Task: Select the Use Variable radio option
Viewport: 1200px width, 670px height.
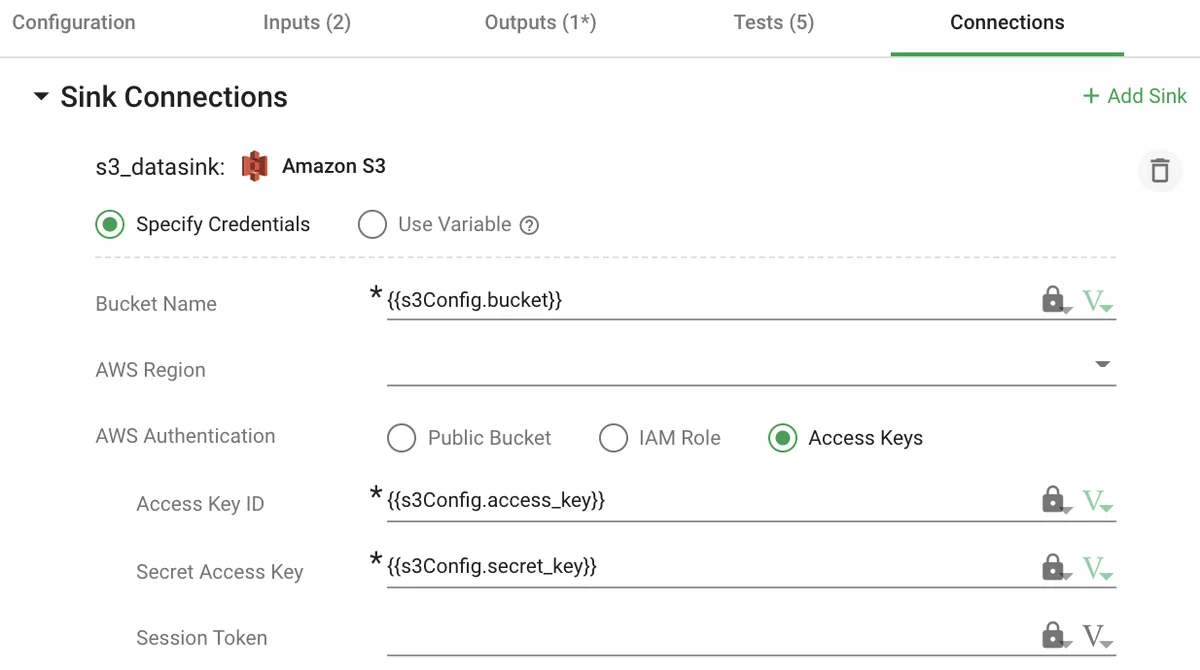Action: pyautogui.click(x=372, y=224)
